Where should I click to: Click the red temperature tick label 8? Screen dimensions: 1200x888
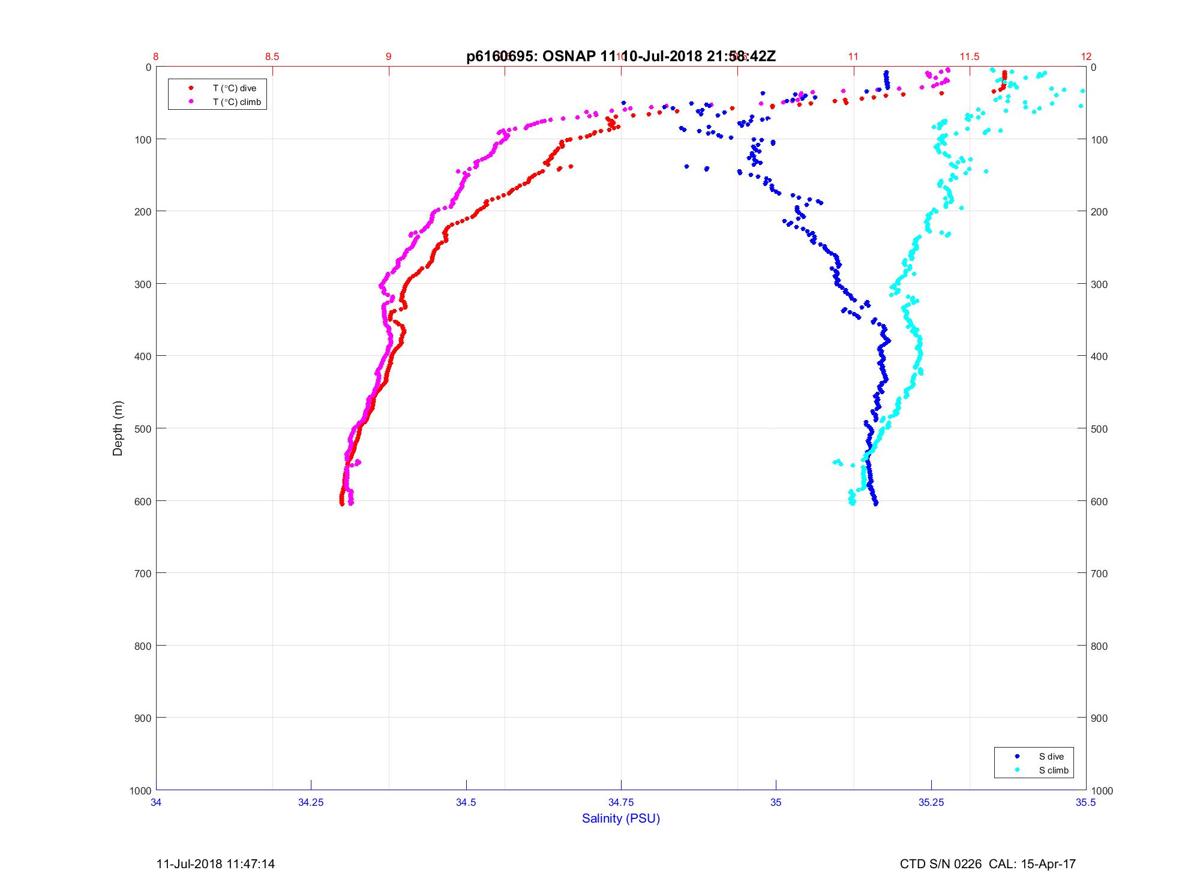pos(156,57)
